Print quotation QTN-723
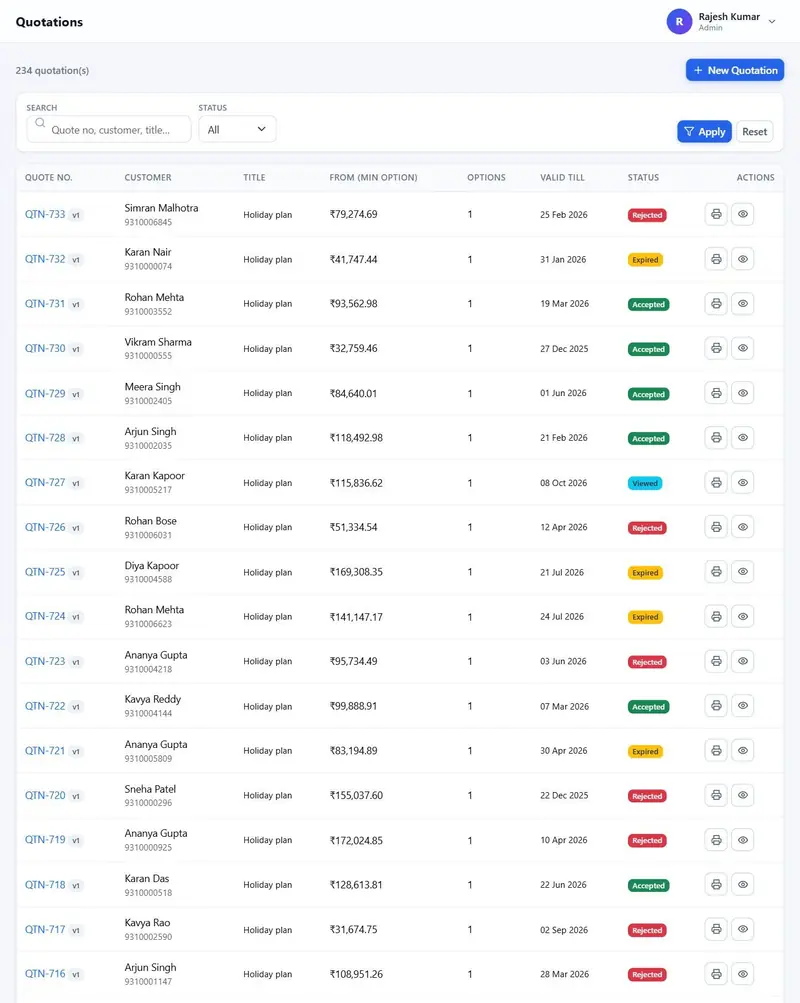The width and height of the screenshot is (800, 1003). click(x=716, y=661)
